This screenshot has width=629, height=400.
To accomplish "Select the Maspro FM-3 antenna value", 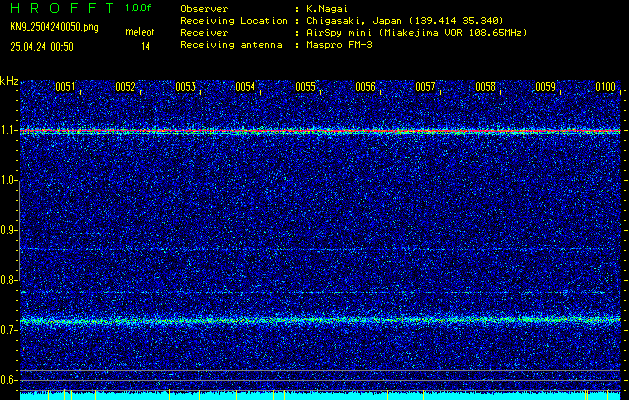I will [x=339, y=45].
